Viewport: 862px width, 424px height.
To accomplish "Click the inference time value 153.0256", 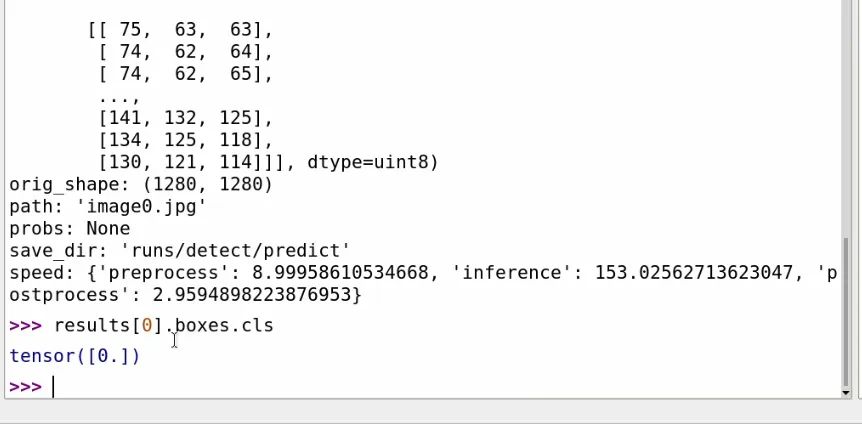I will point(694,273).
